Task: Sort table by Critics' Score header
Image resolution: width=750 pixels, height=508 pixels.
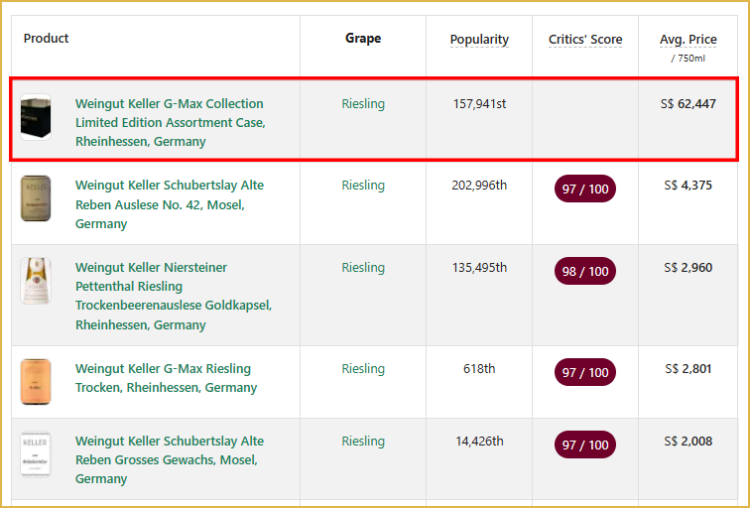Action: [585, 40]
